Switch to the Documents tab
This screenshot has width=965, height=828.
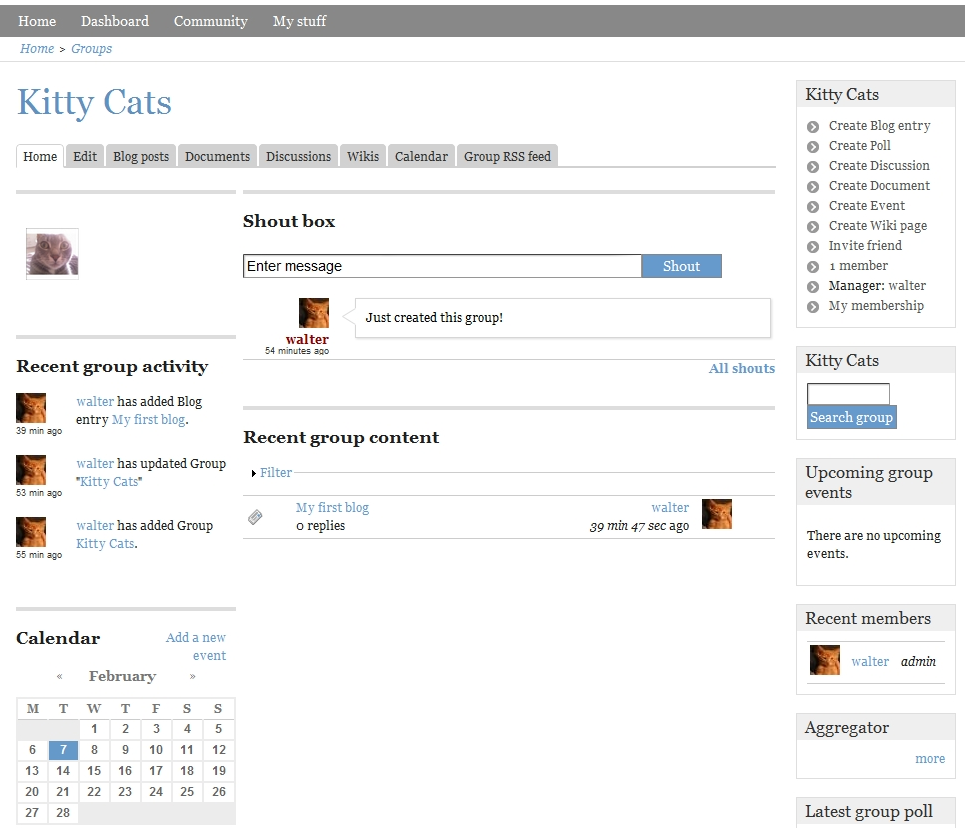pos(217,156)
